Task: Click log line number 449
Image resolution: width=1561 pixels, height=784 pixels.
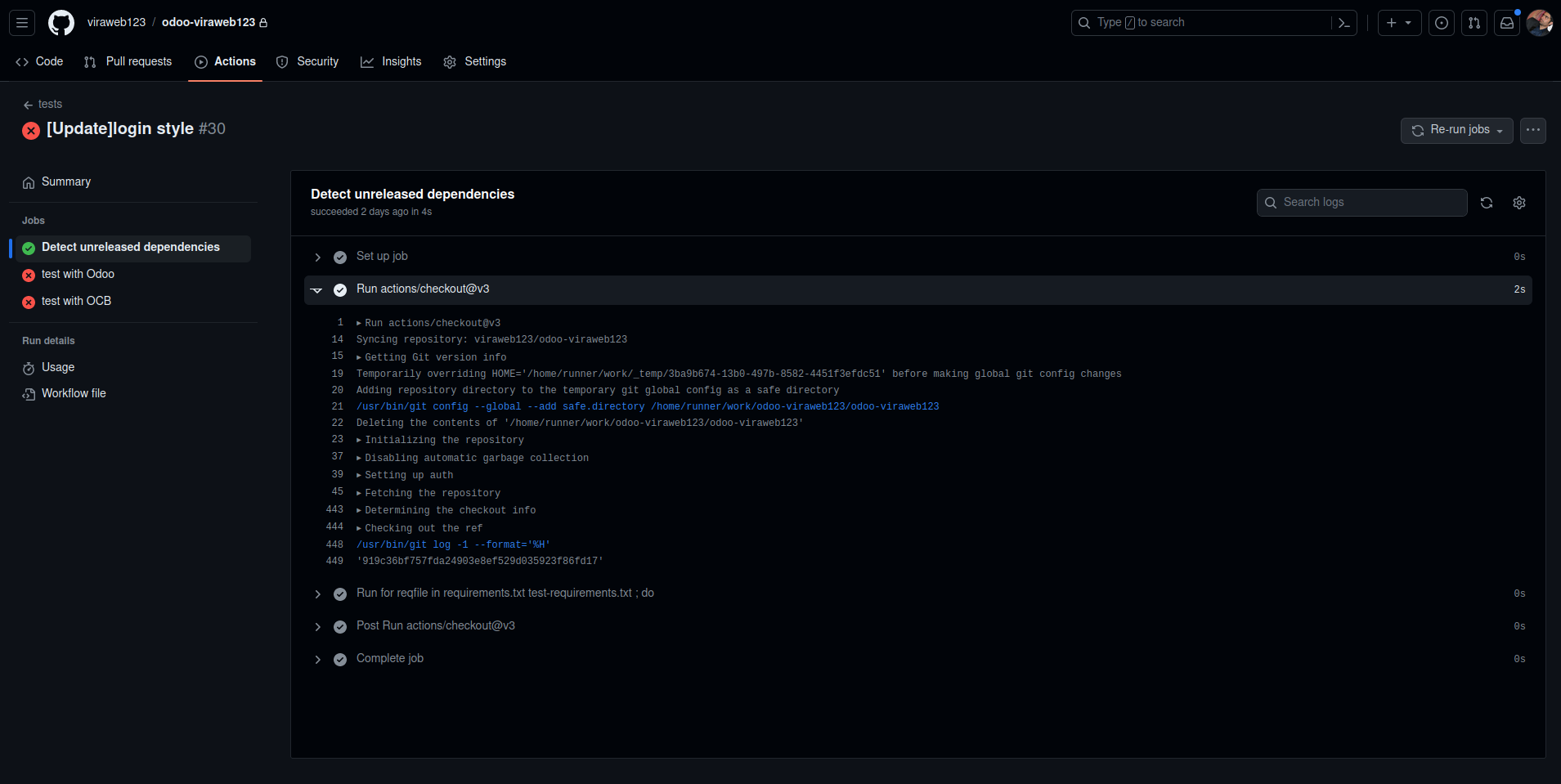Action: click(x=334, y=561)
